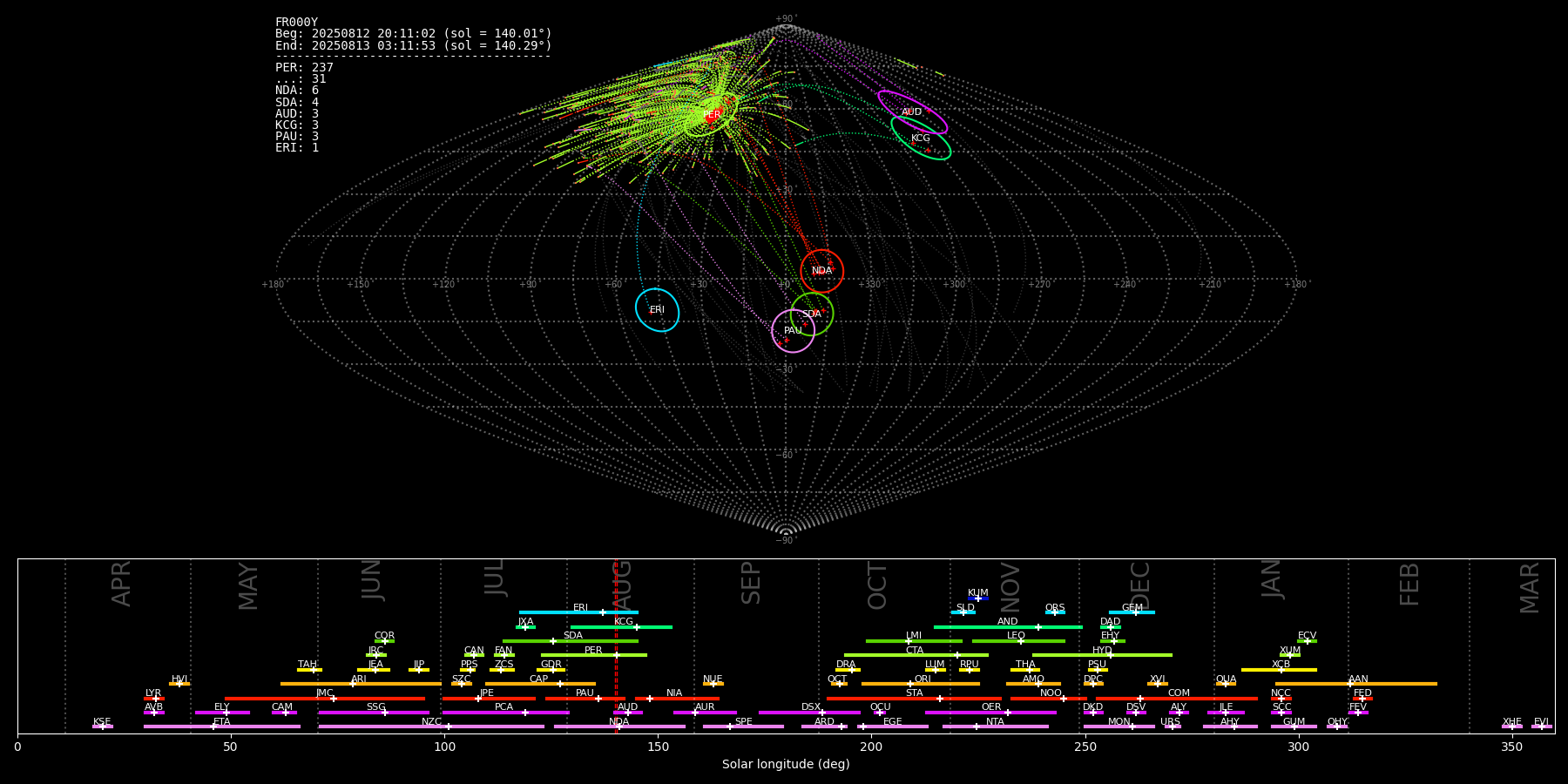The width and height of the screenshot is (1568, 784).
Task: Click the PER: 237 count in legend
Action: click(304, 68)
